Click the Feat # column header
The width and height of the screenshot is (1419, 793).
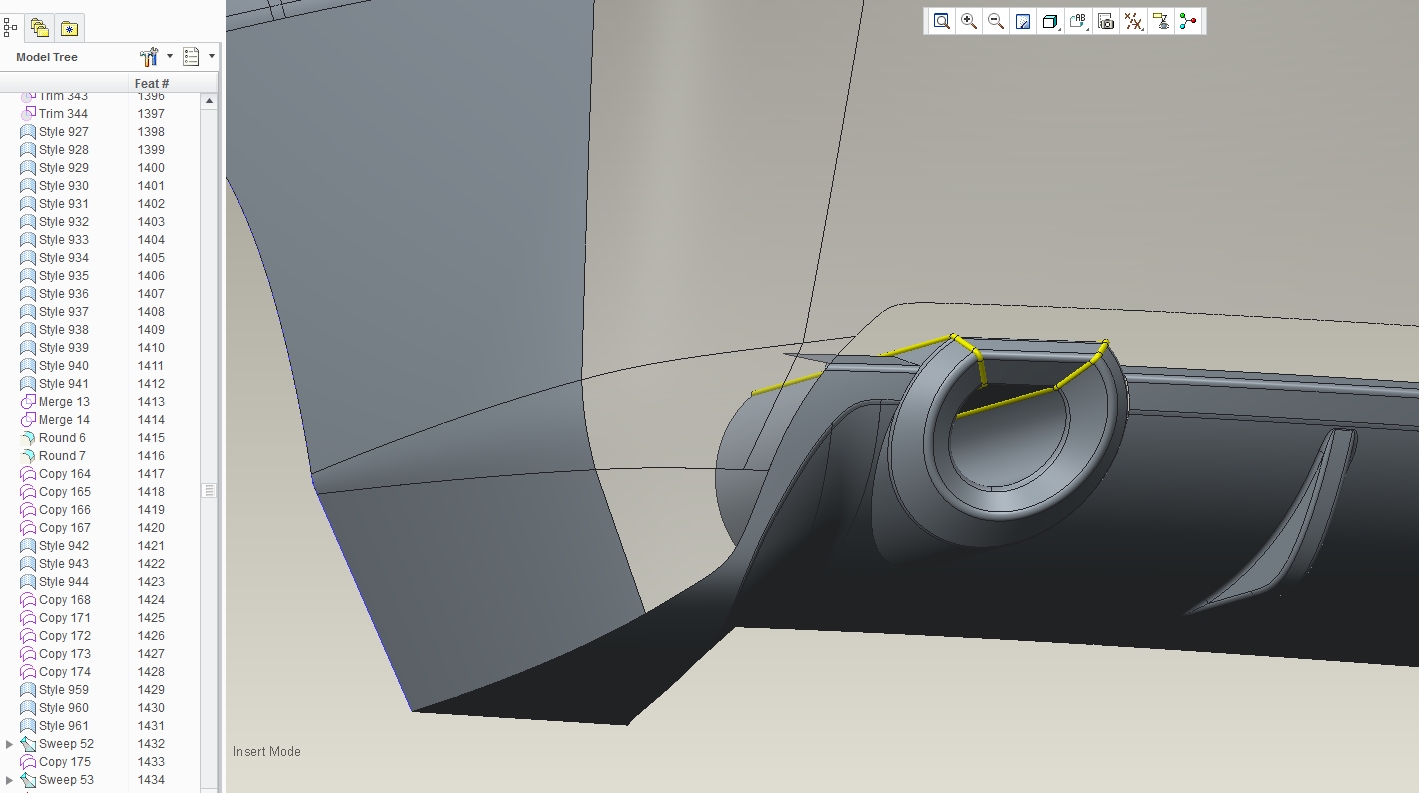coord(152,83)
